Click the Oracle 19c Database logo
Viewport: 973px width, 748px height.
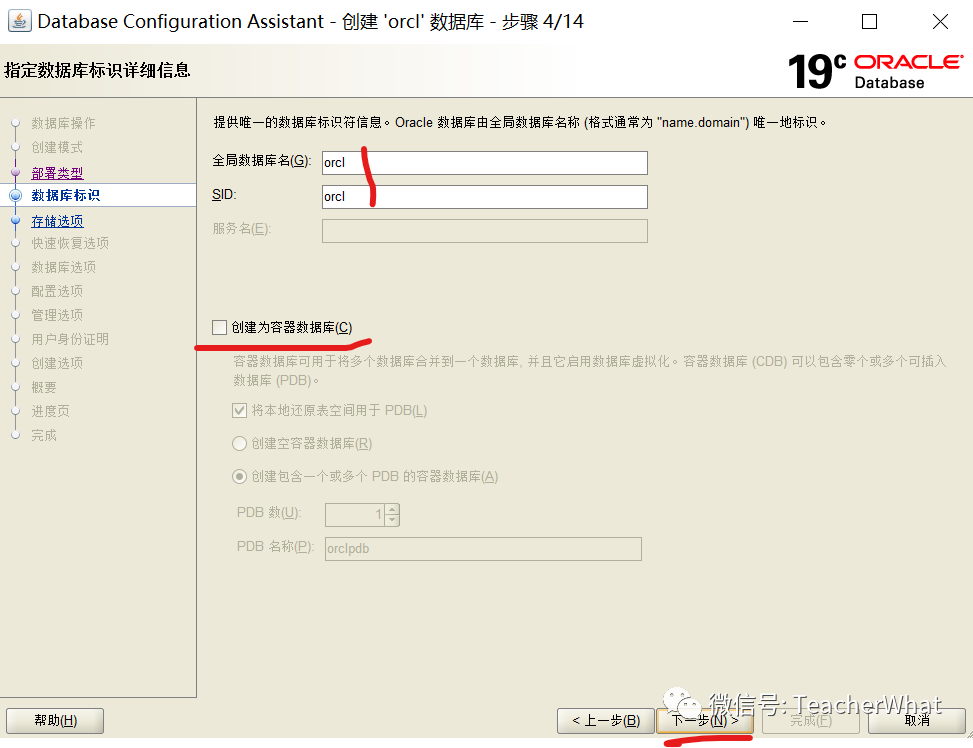876,71
